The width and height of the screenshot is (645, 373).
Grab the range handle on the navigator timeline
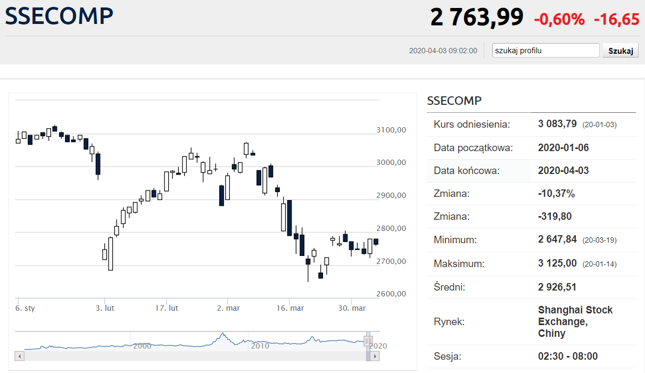[x=368, y=341]
